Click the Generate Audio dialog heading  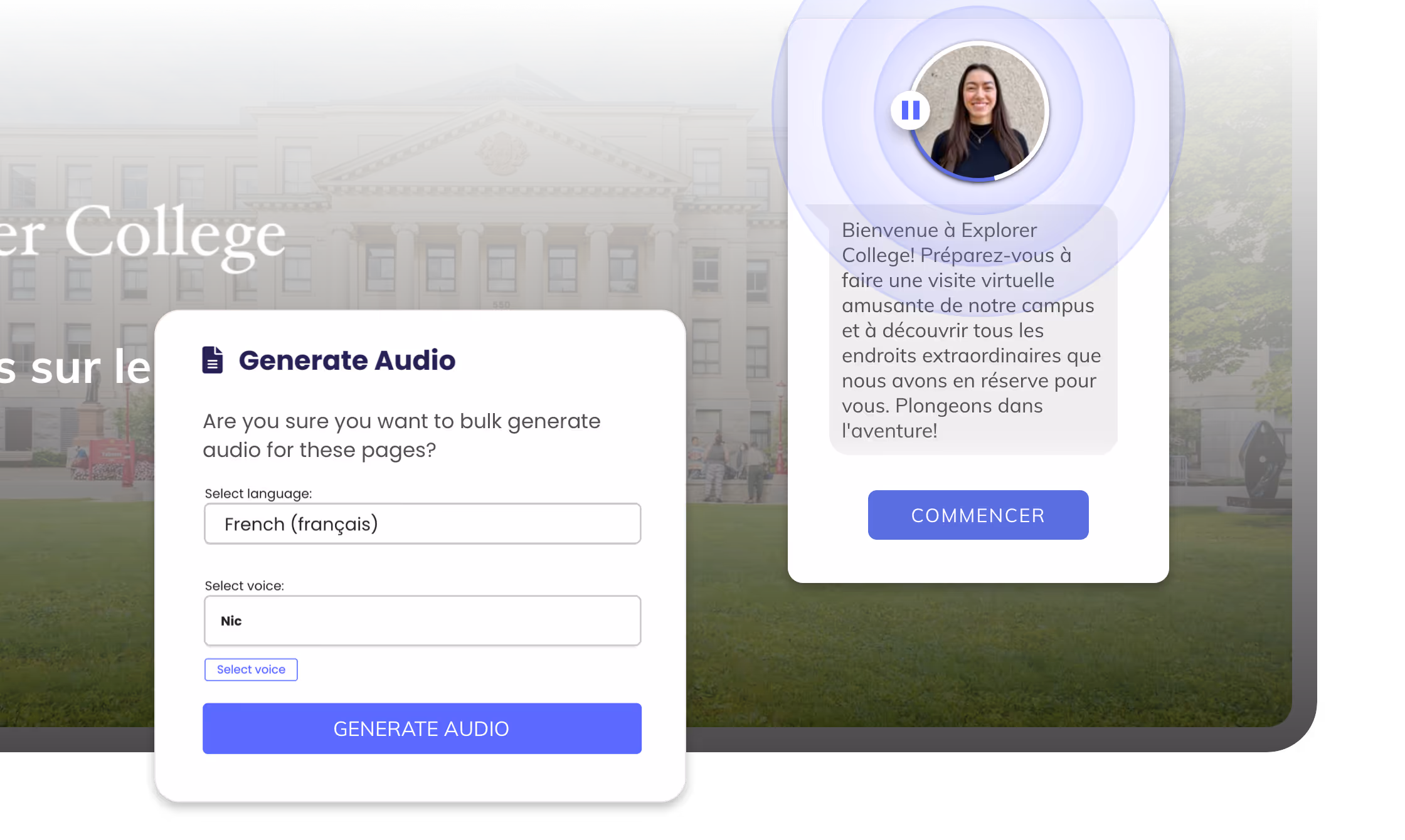[x=347, y=360]
